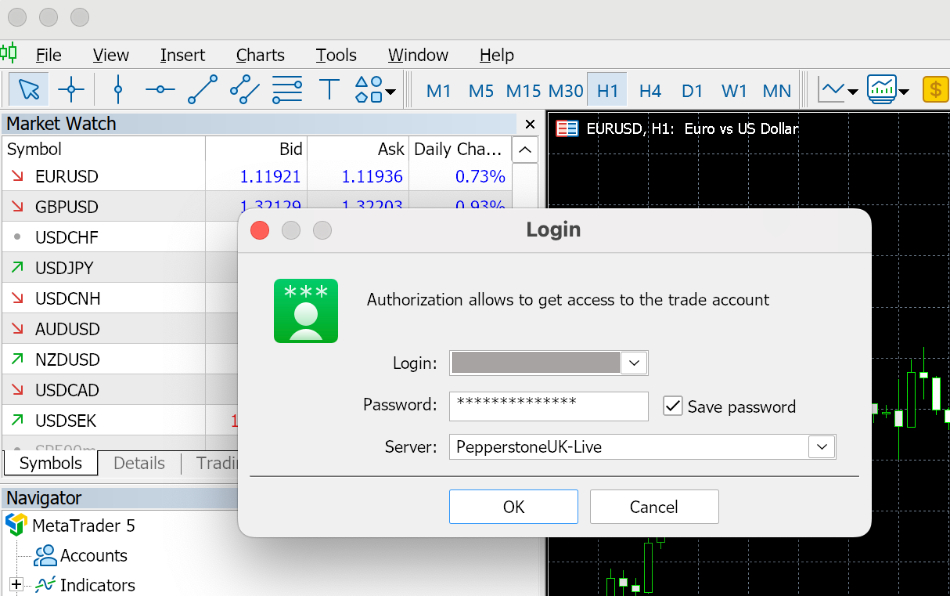Switch to the Symbols tab
The image size is (950, 596).
tap(51, 463)
